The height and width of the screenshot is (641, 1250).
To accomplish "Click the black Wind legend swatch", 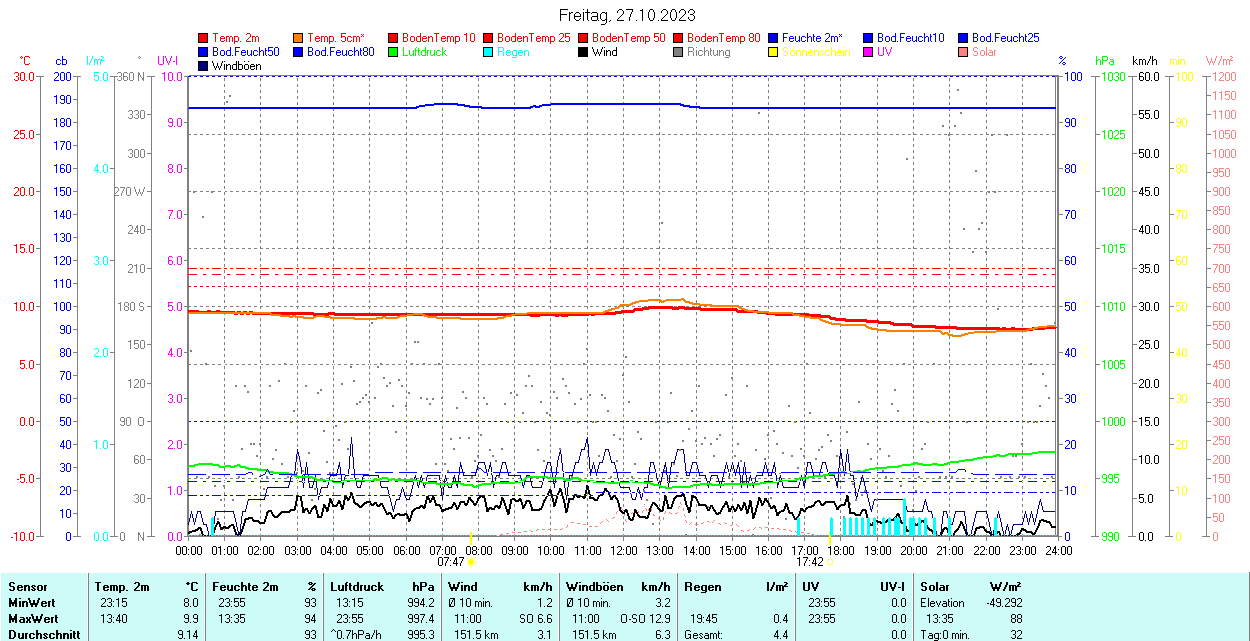I will [583, 52].
